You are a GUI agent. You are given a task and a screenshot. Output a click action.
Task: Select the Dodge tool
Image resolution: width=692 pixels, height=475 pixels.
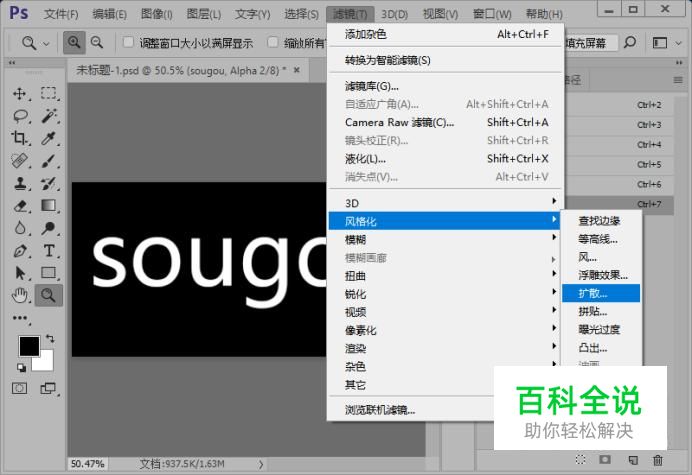point(49,228)
